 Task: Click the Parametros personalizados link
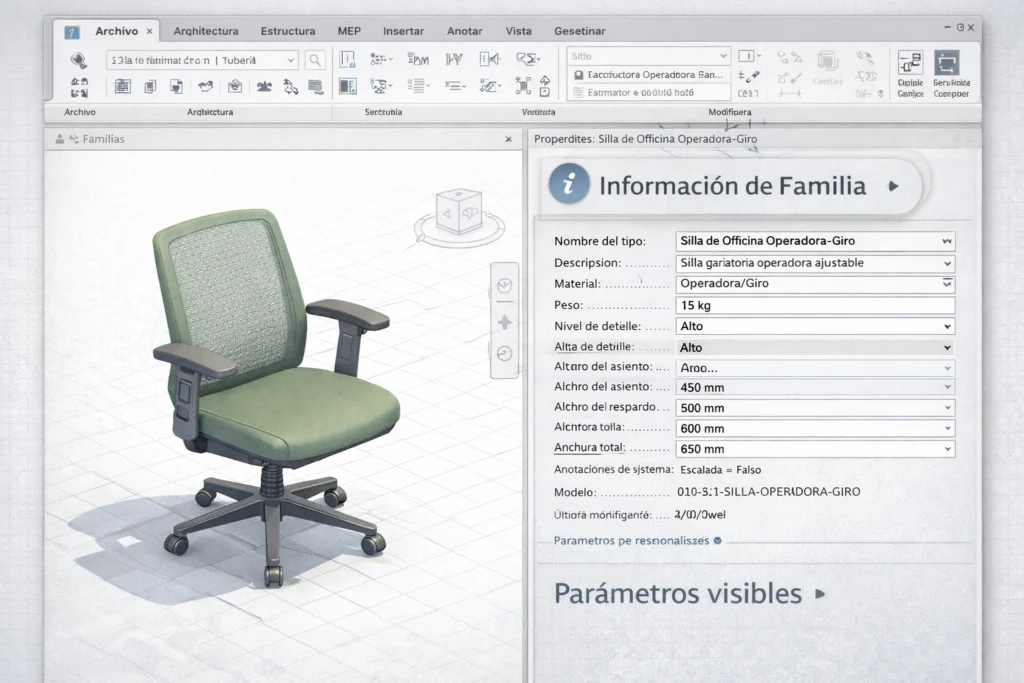(630, 540)
